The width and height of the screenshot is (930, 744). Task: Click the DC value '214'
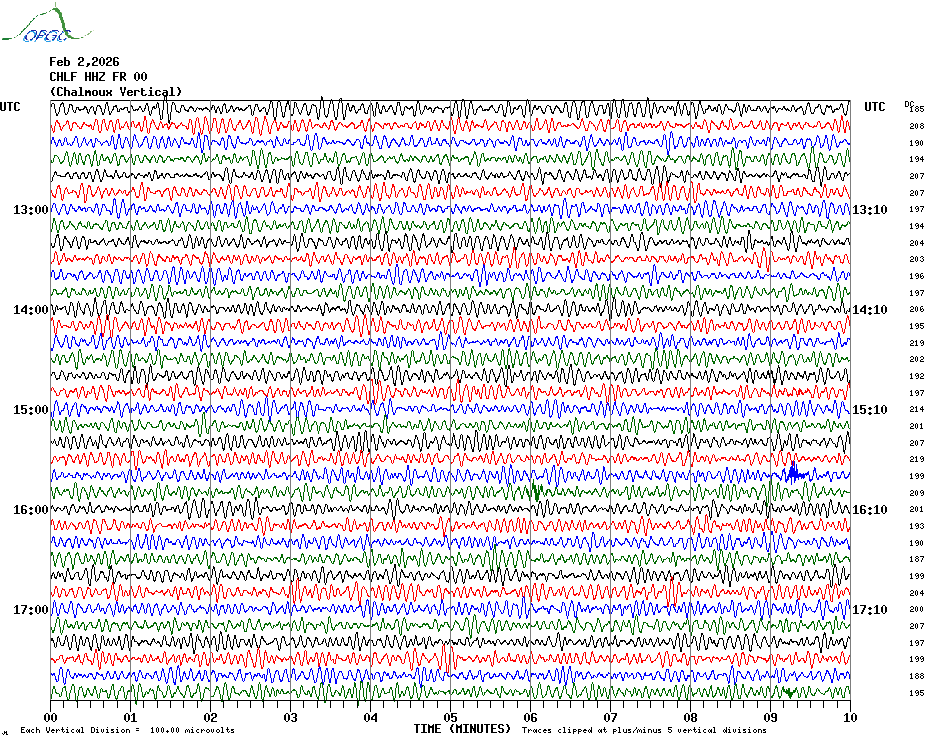pyautogui.click(x=917, y=409)
